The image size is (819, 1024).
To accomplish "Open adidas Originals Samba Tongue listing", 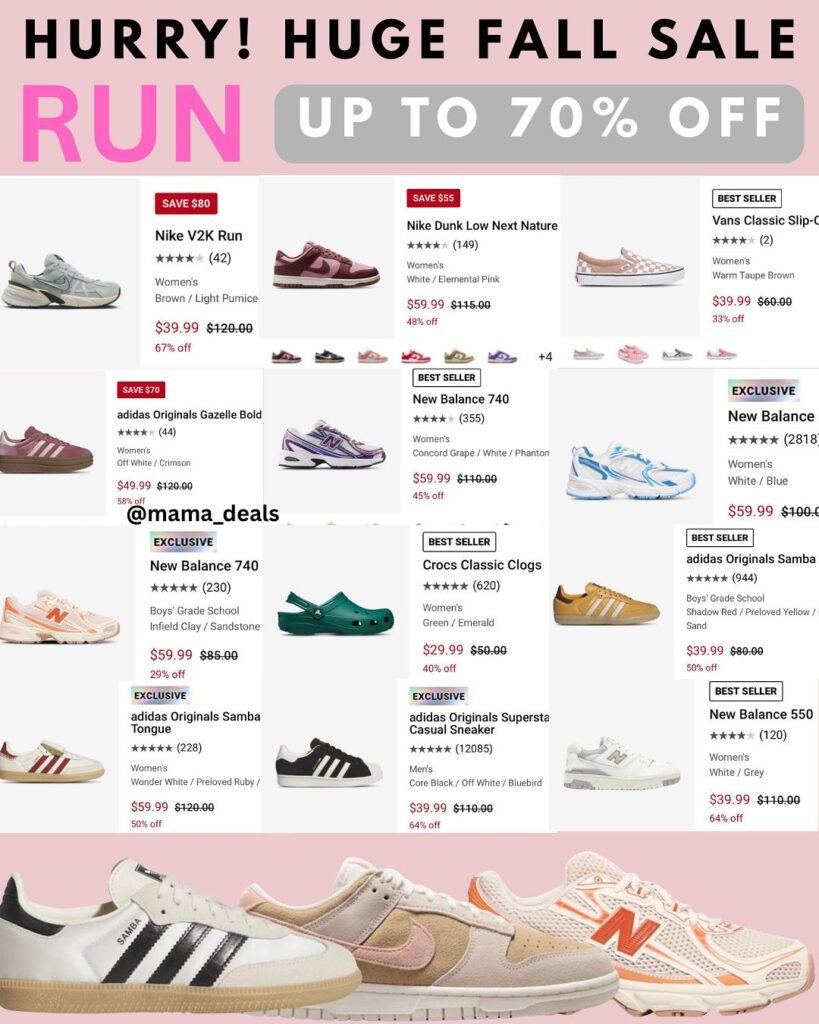I will (195, 722).
